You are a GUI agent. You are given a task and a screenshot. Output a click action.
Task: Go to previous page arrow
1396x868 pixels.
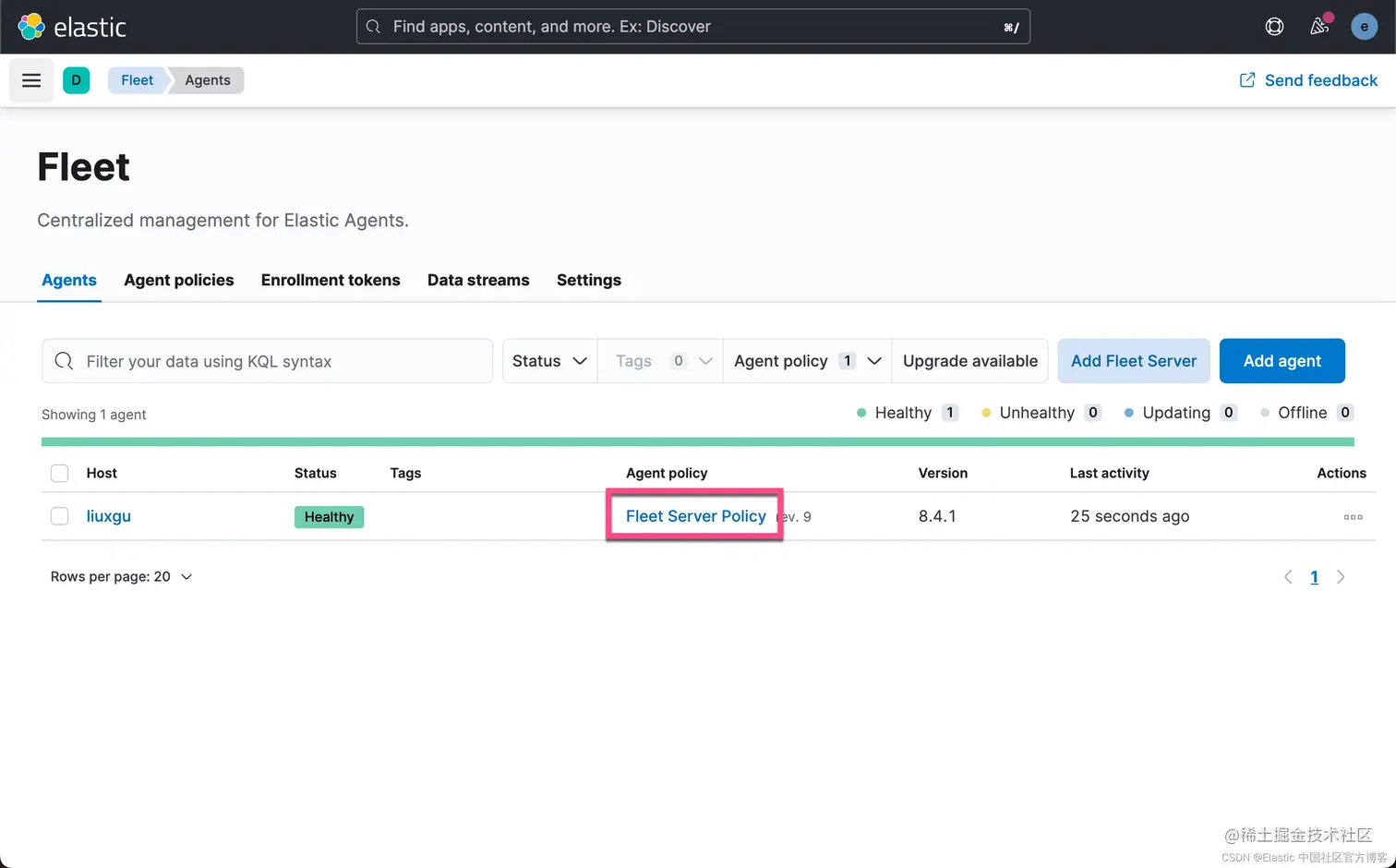pyautogui.click(x=1288, y=577)
